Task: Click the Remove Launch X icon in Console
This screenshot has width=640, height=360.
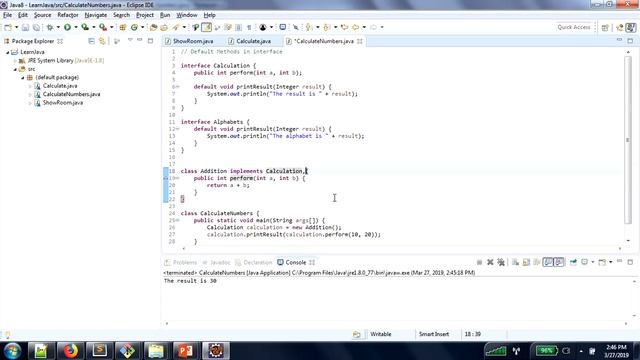Action: pyautogui.click(x=490, y=262)
